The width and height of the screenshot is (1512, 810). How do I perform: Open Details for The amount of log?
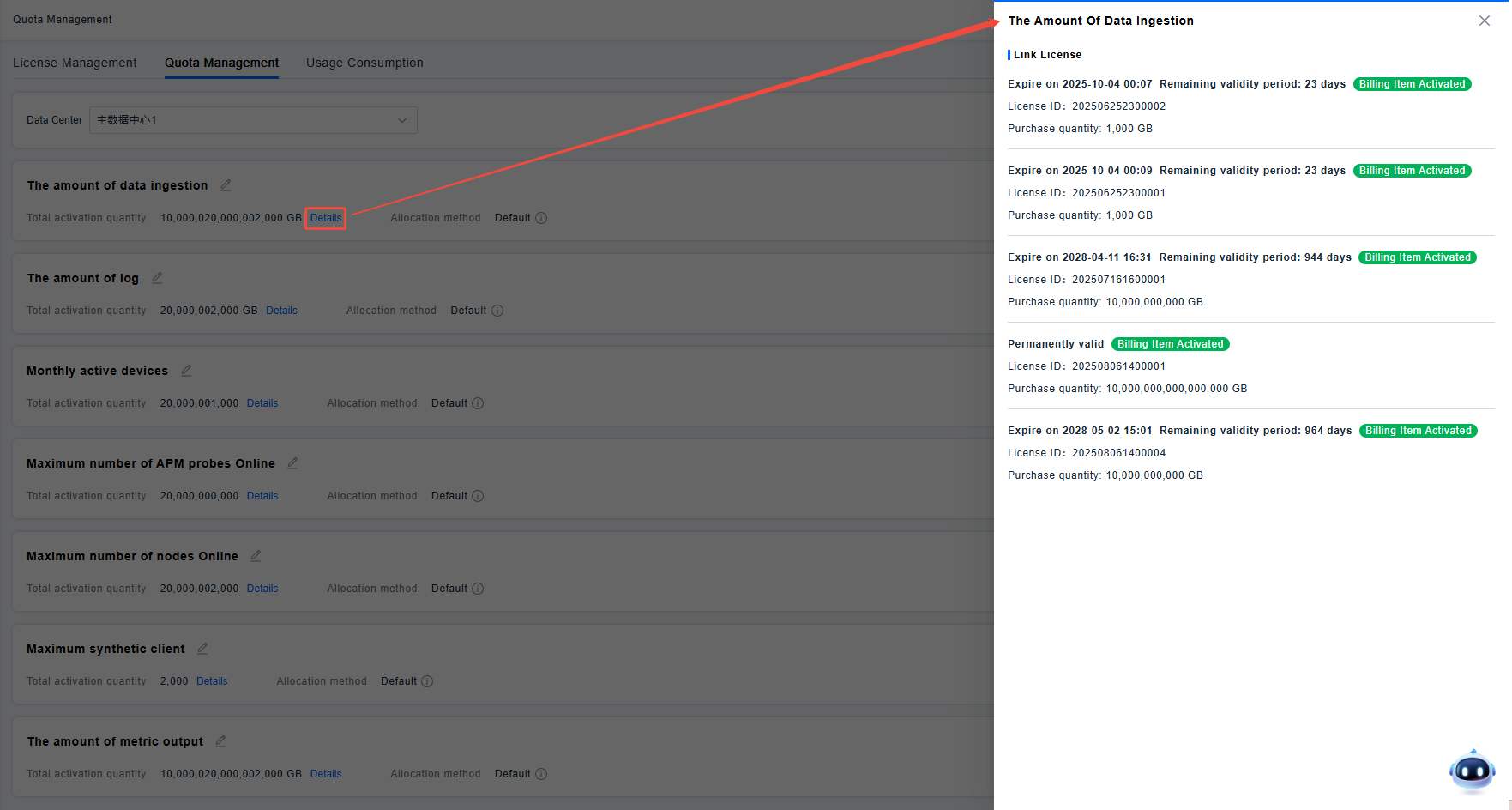point(281,311)
